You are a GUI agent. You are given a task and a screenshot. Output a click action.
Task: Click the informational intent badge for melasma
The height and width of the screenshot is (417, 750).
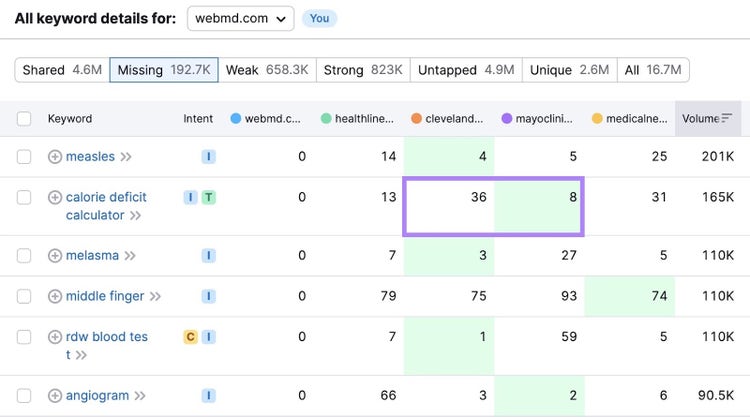pos(209,255)
